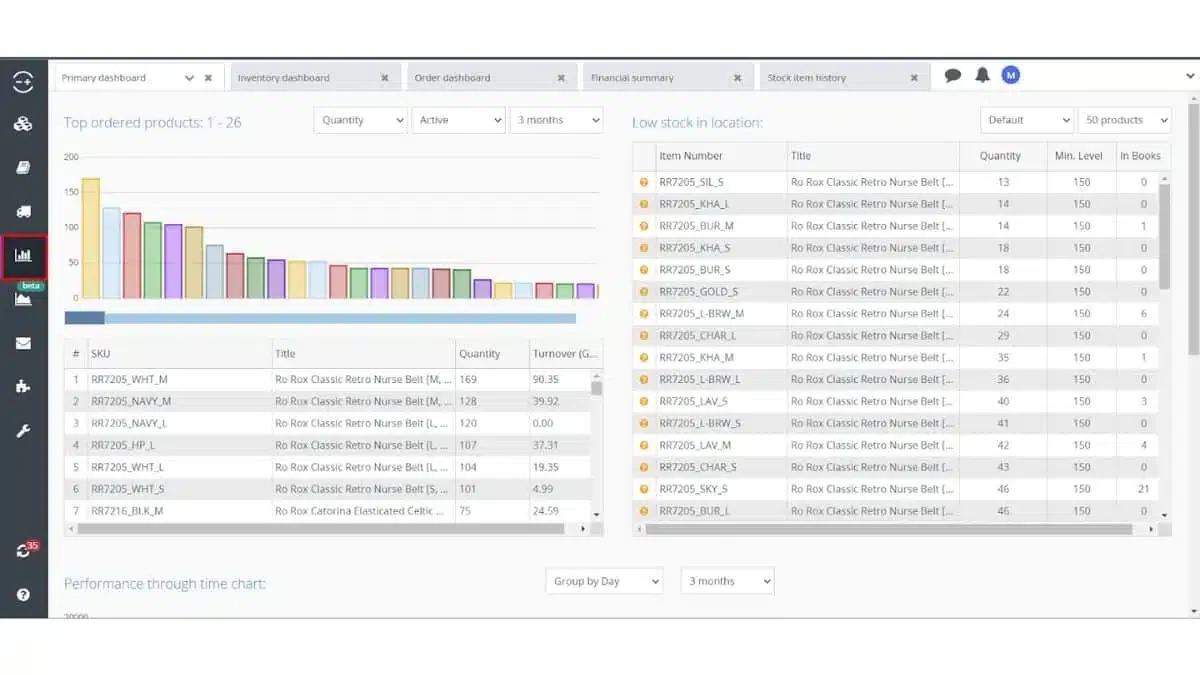Open the Help question-mark sidebar icon
Screen dimensions: 1200x675
pyautogui.click(x=23, y=594)
